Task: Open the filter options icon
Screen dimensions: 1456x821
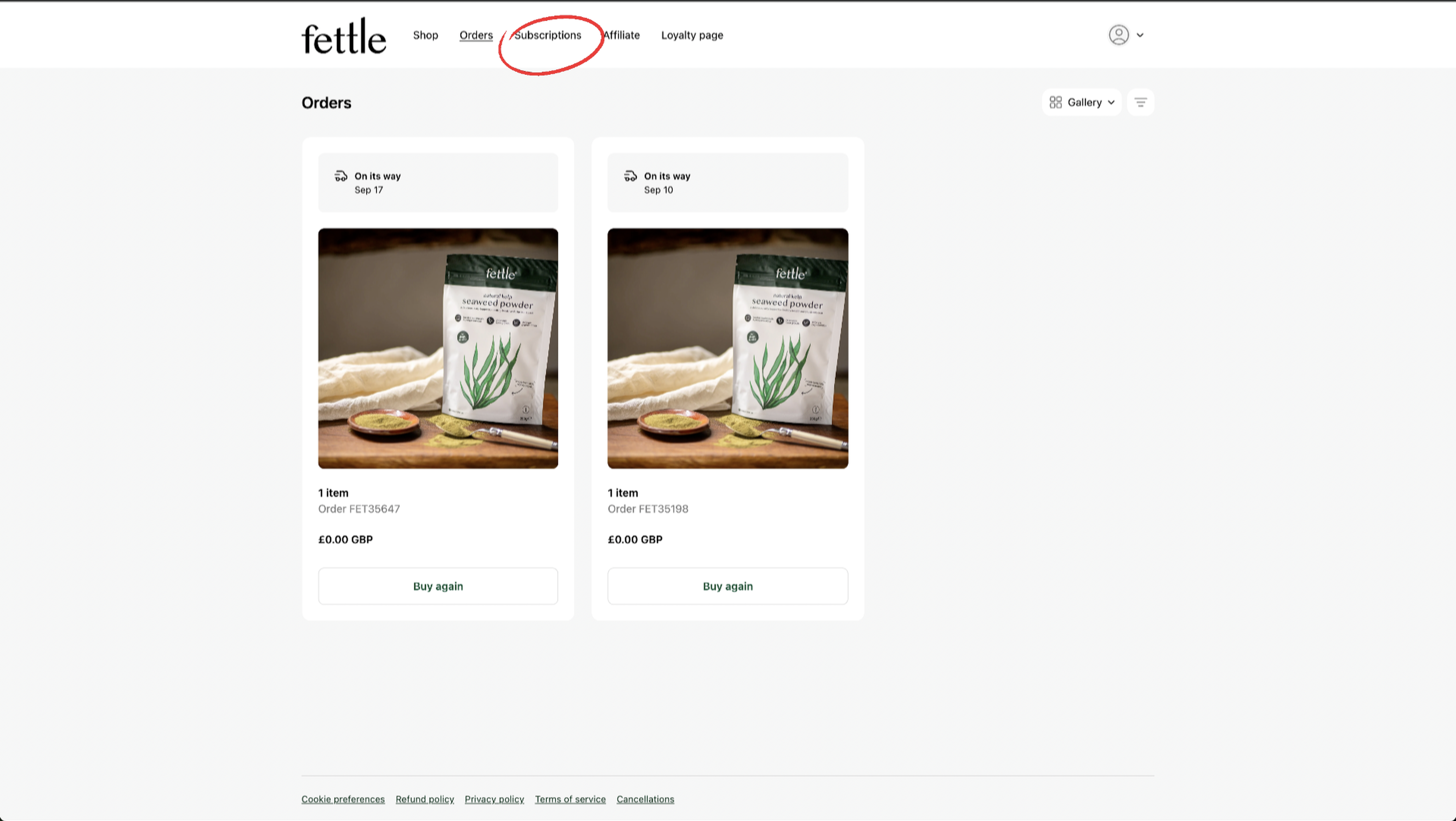Action: tap(1140, 102)
